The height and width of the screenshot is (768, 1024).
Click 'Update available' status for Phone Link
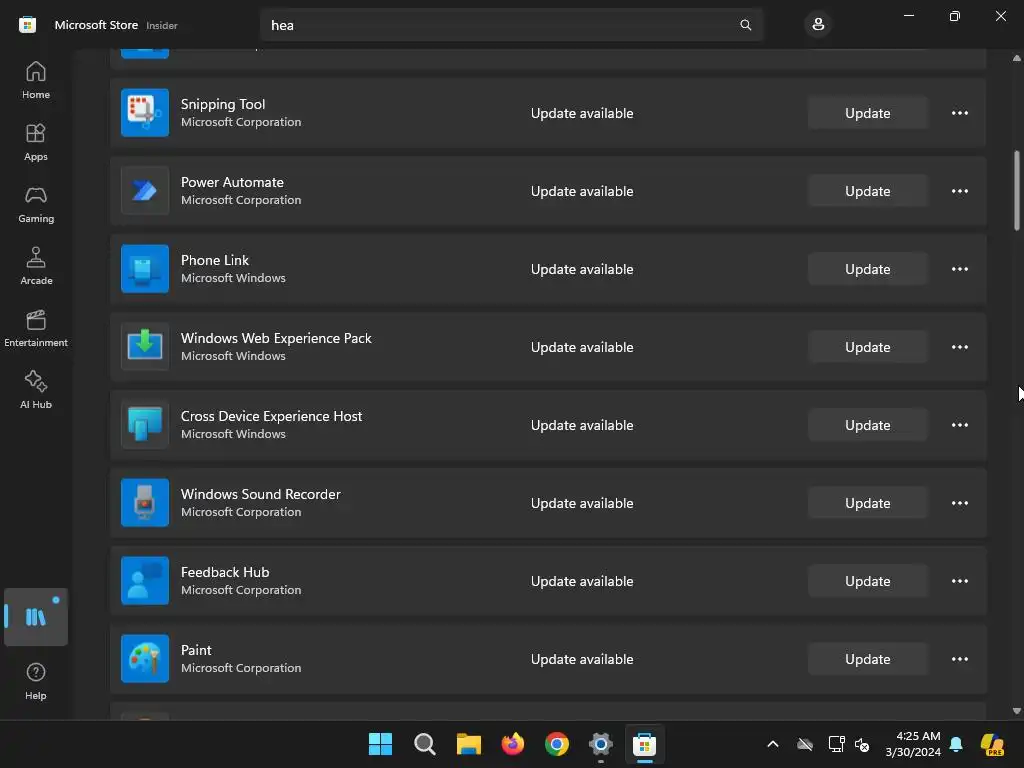582,269
